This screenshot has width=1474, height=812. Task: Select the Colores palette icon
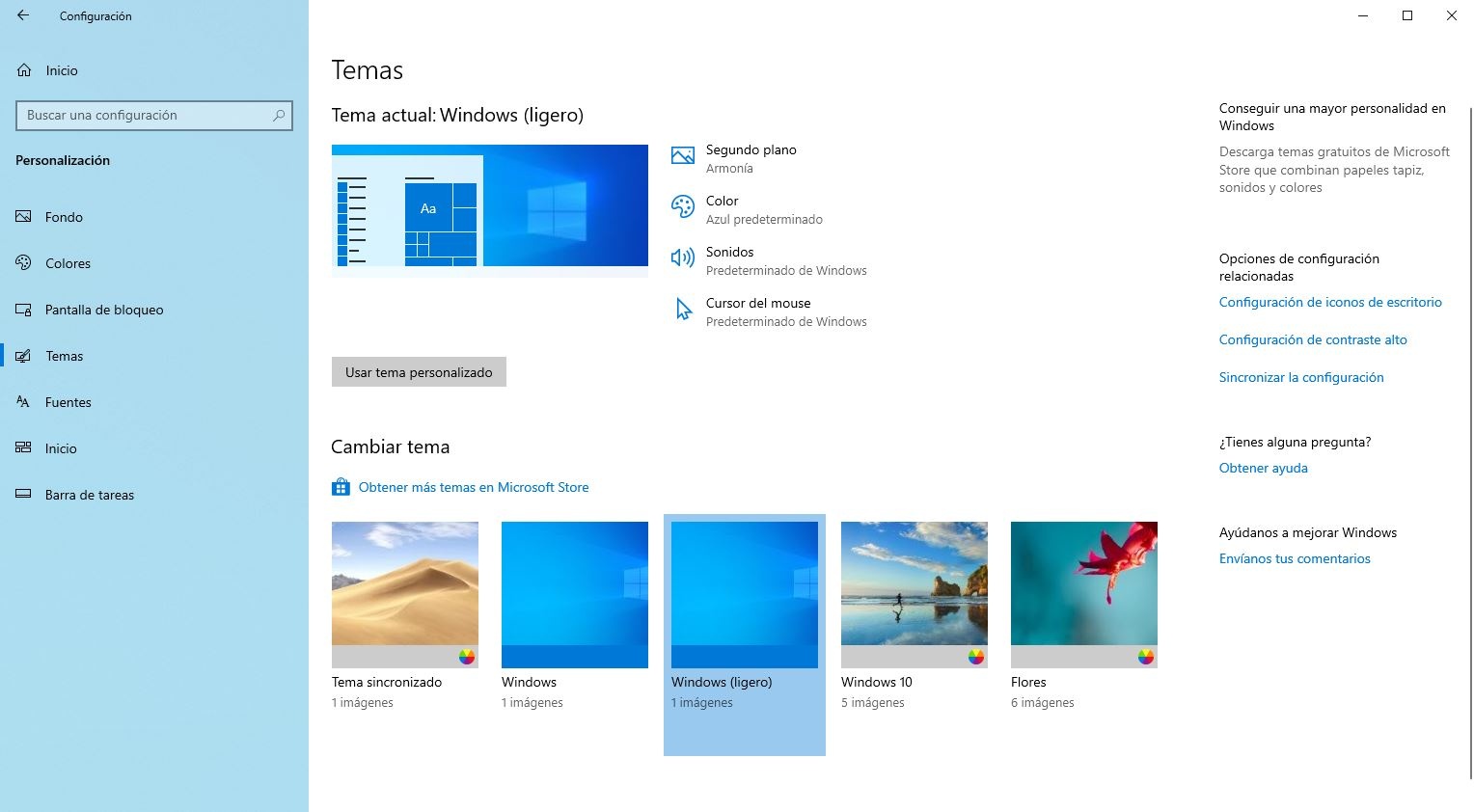point(24,263)
